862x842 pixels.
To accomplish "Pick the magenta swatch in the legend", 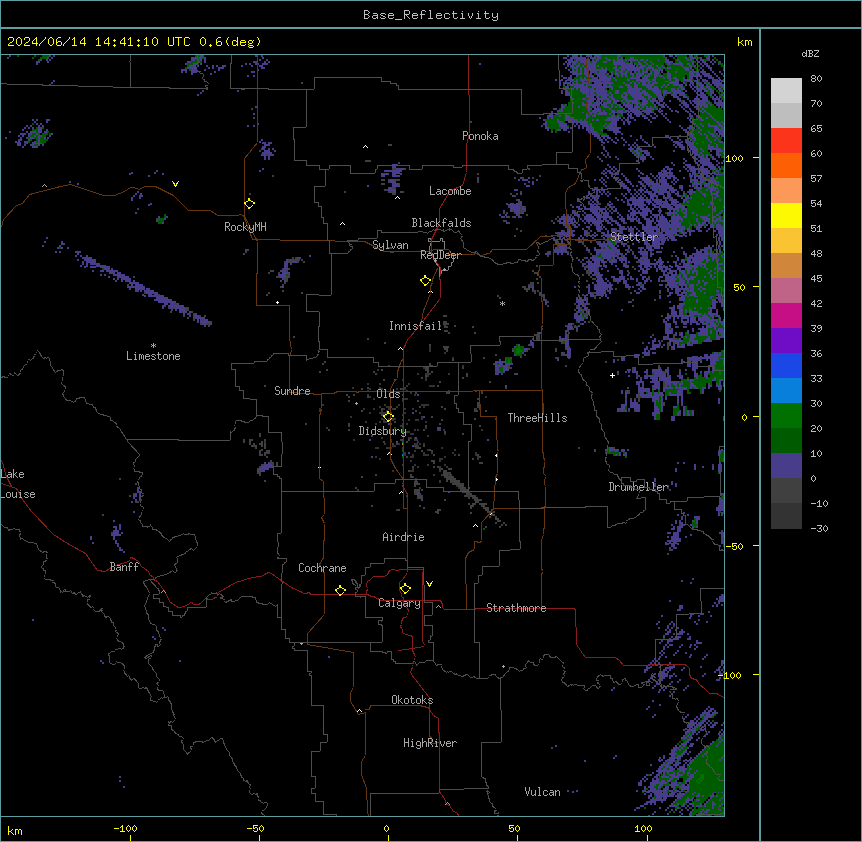I will (786, 315).
